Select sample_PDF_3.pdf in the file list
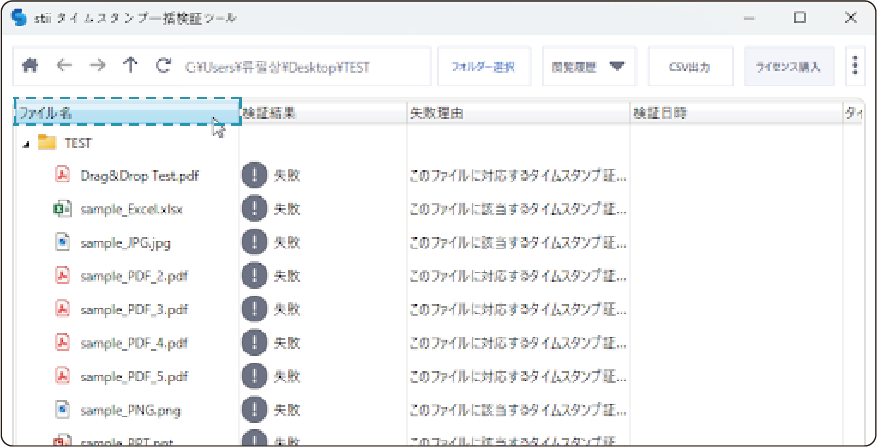This screenshot has width=877, height=447. point(134,309)
